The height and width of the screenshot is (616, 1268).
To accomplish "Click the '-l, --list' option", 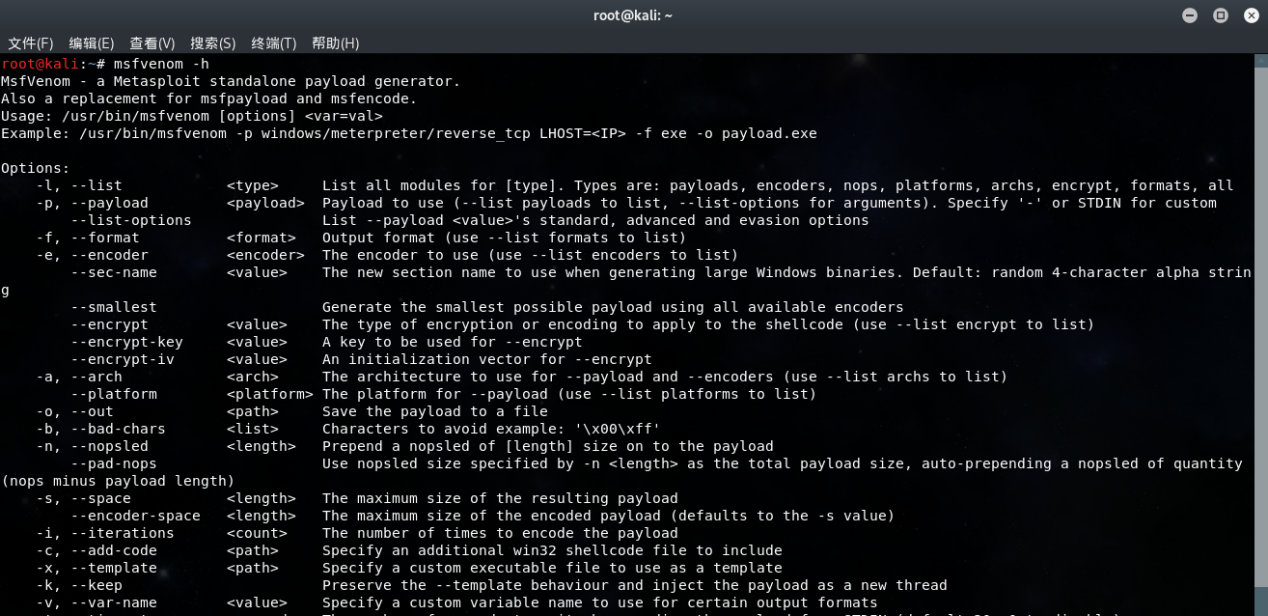I will coord(79,185).
